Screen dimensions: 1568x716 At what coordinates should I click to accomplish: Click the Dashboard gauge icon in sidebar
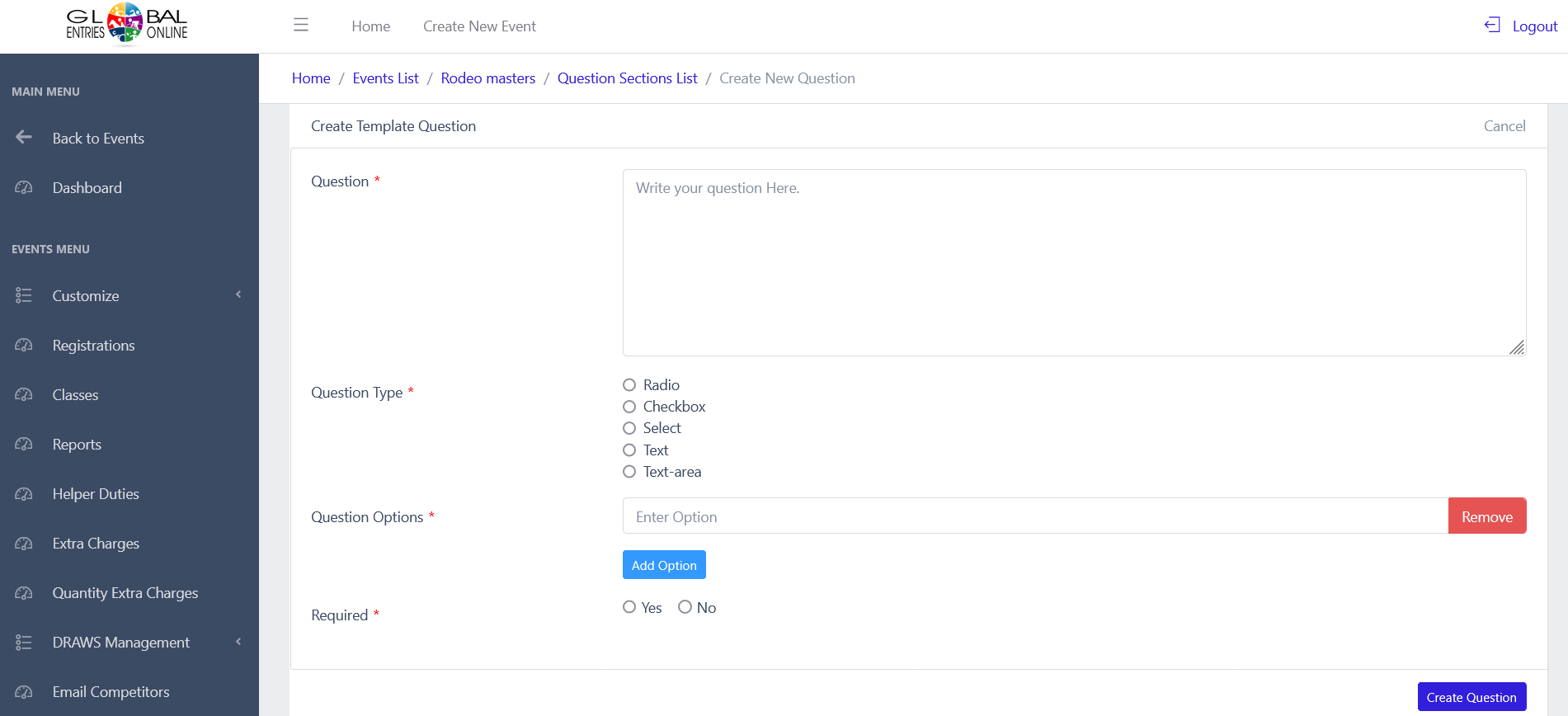pyautogui.click(x=24, y=188)
